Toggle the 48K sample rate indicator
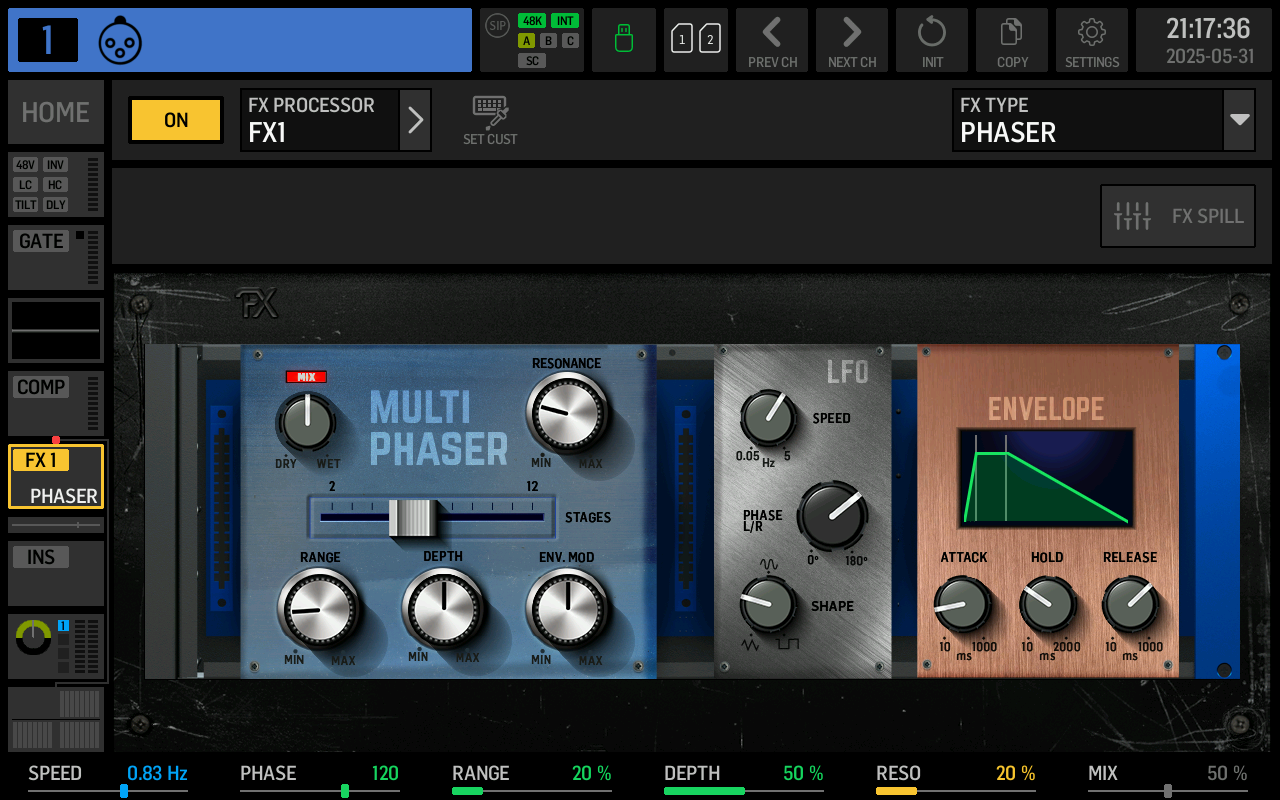Viewport: 1280px width, 800px height. tap(532, 19)
